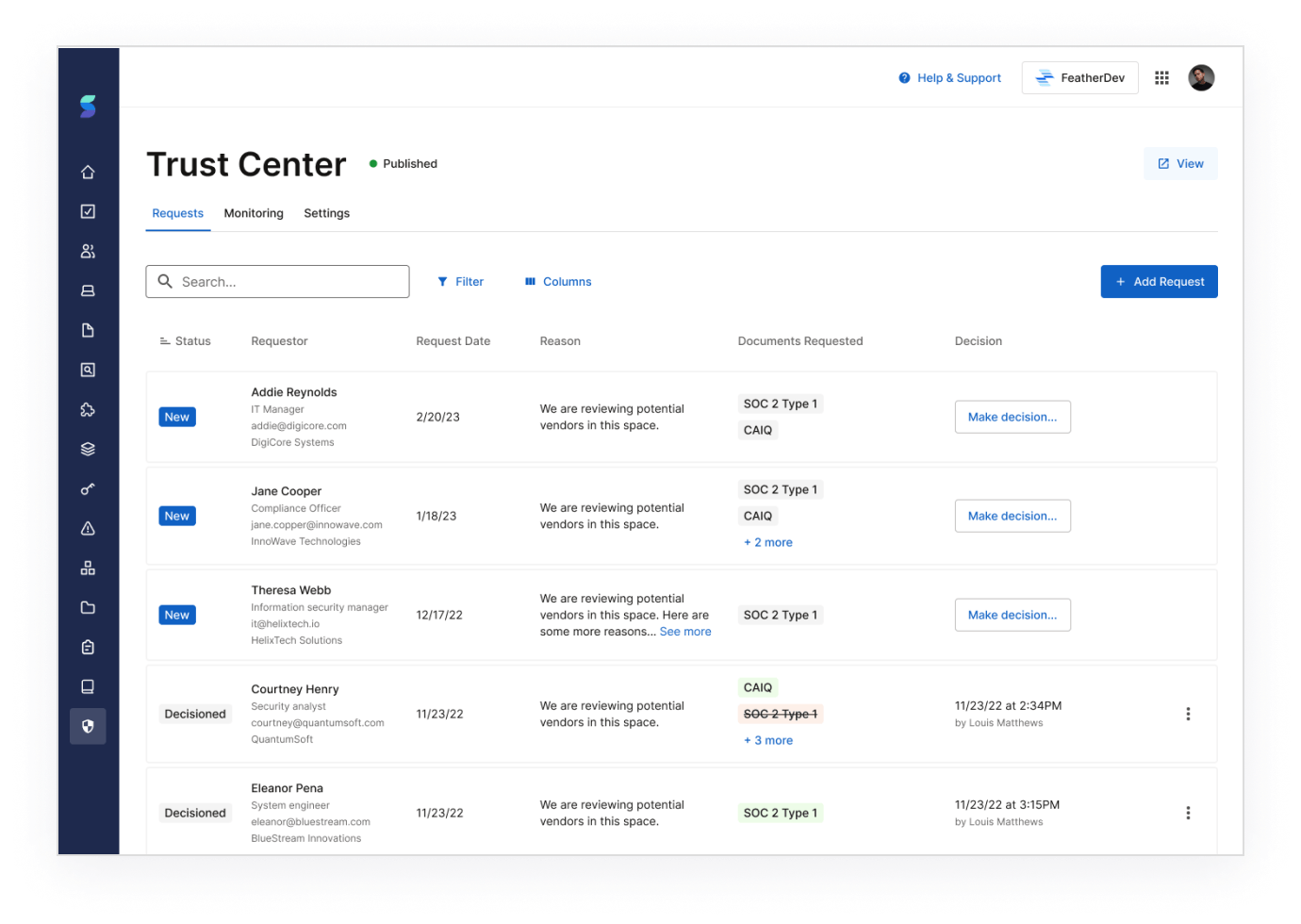The width and height of the screenshot is (1301, 924).
Task: Click the Search input field
Action: (277, 282)
